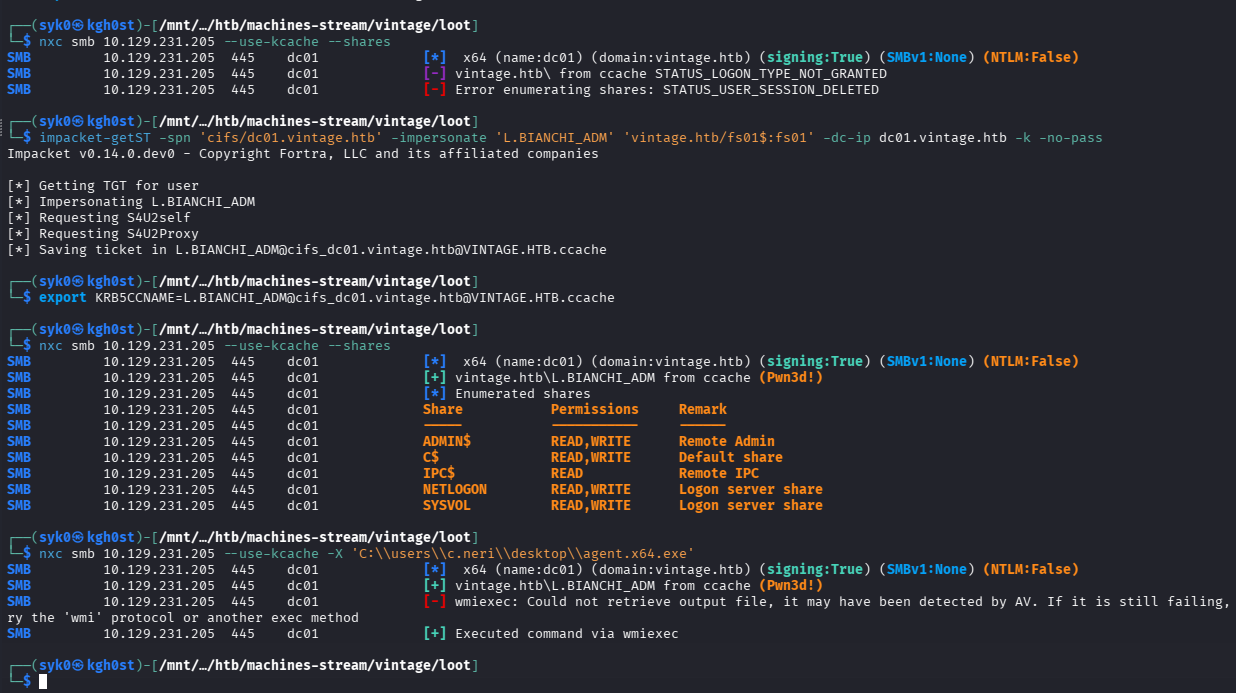
Task: Click the purple [-] marker before 'vintage.htb\ from ccache'
Action: 435,74
